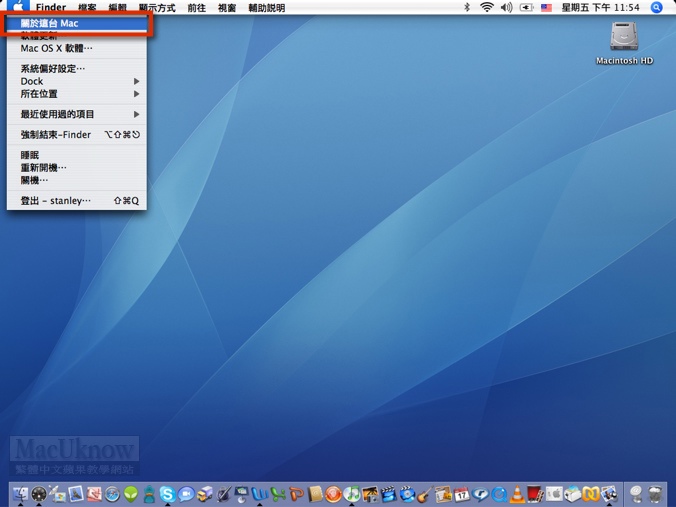The width and height of the screenshot is (676, 507).
Task: Choose 關於這台 Mac menu item
Action: 77,23
